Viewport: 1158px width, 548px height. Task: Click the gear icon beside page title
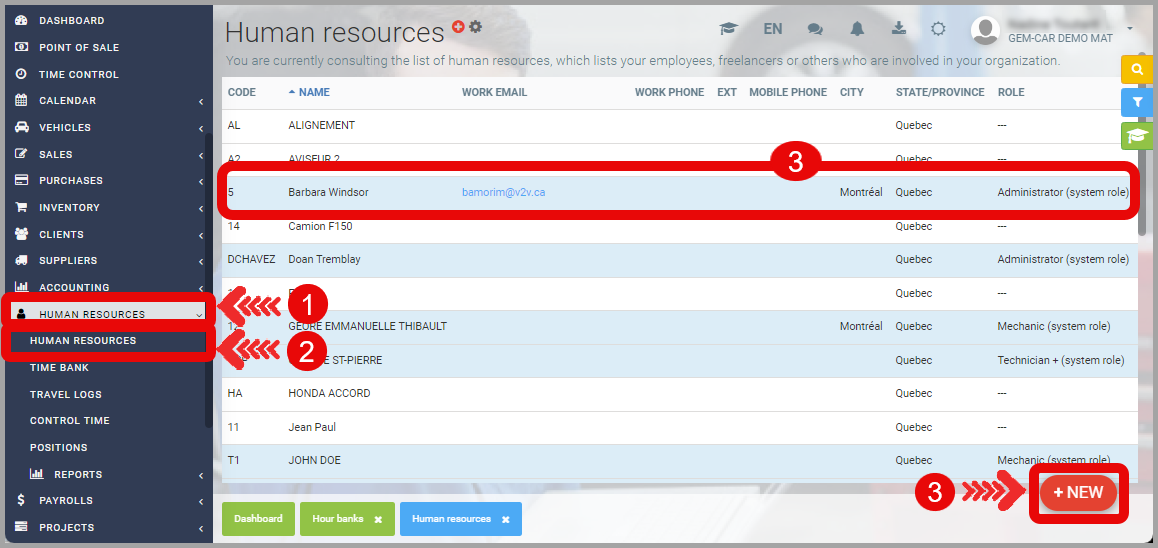pyautogui.click(x=475, y=27)
